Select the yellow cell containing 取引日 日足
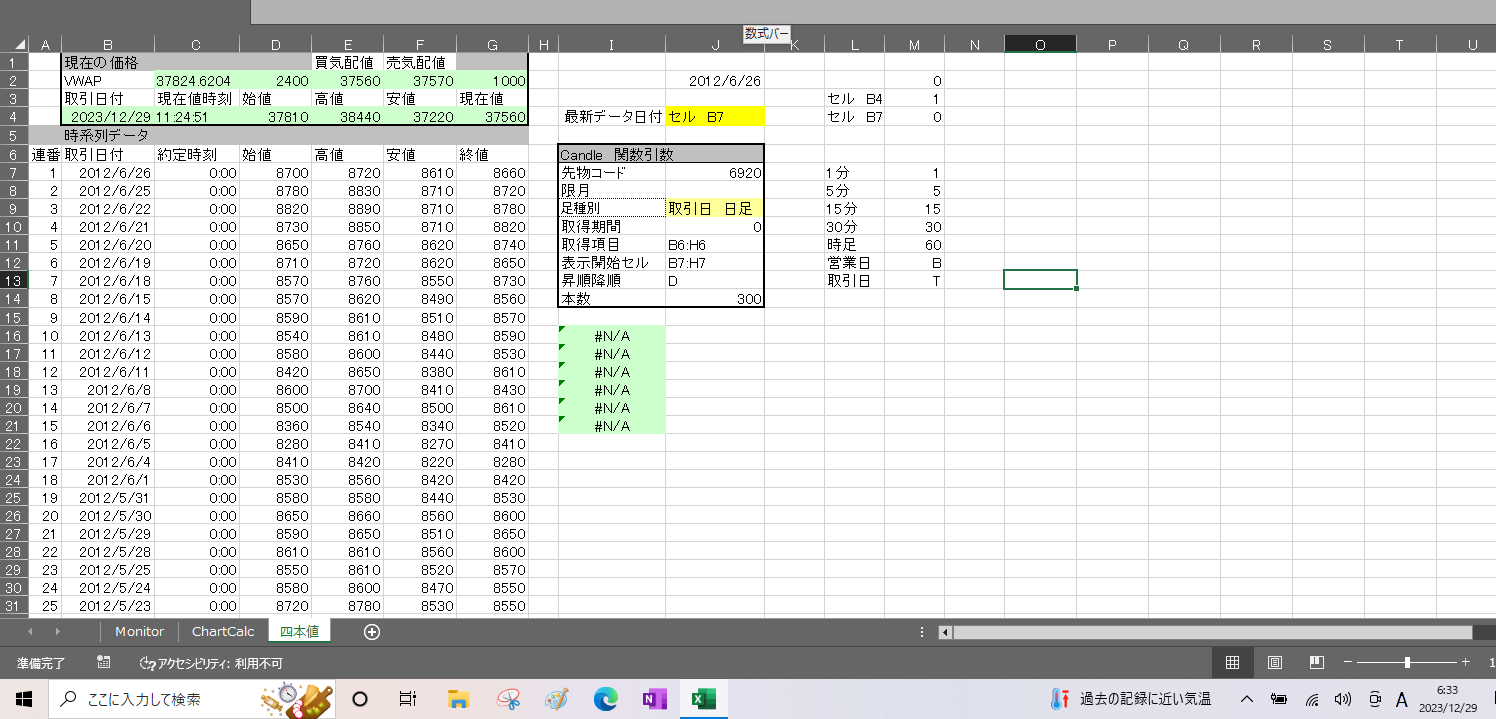Viewport: 1496px width, 719px height. coord(714,208)
